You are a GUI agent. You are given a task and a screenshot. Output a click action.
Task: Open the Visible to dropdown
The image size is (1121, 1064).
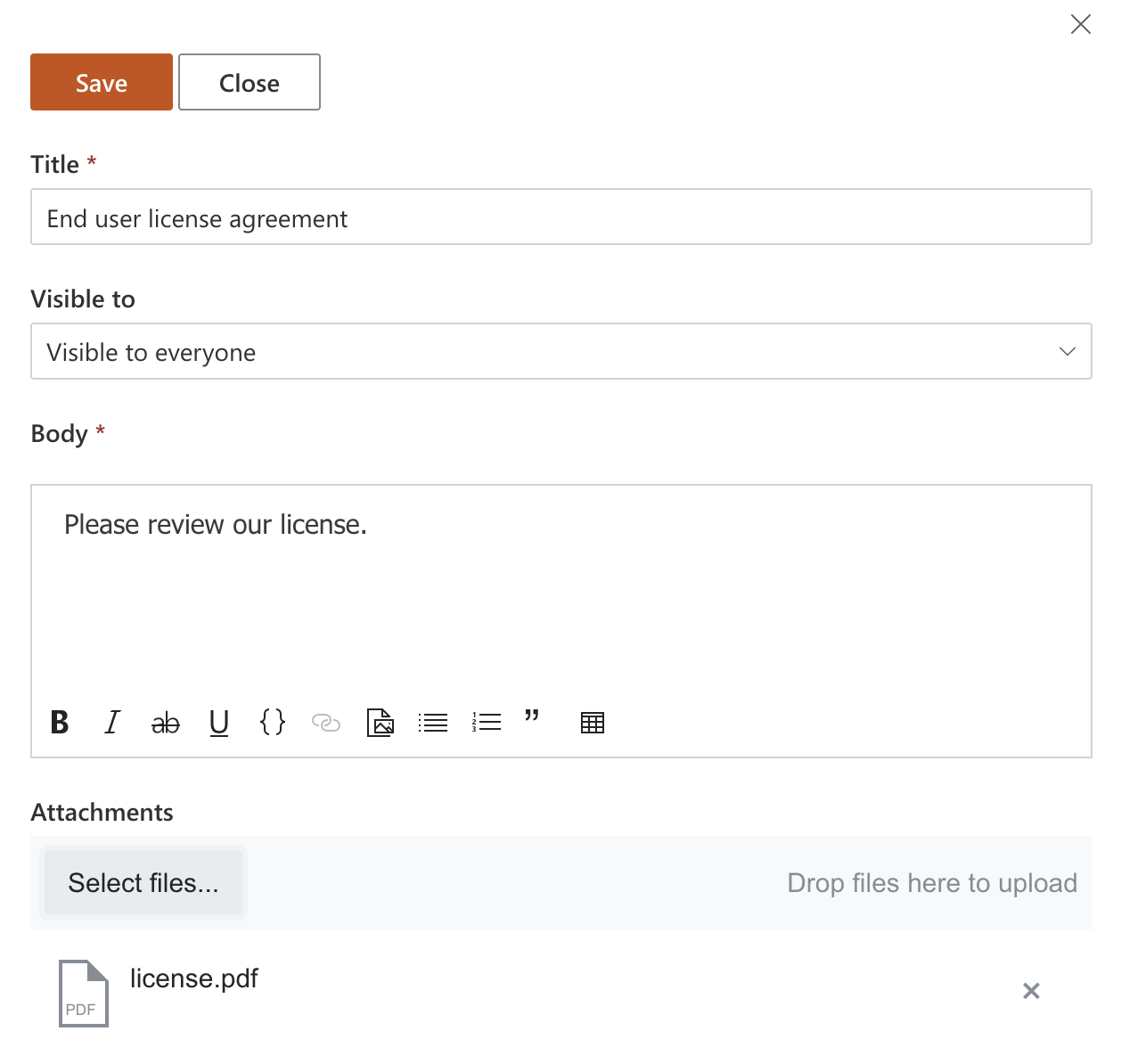pos(561,351)
